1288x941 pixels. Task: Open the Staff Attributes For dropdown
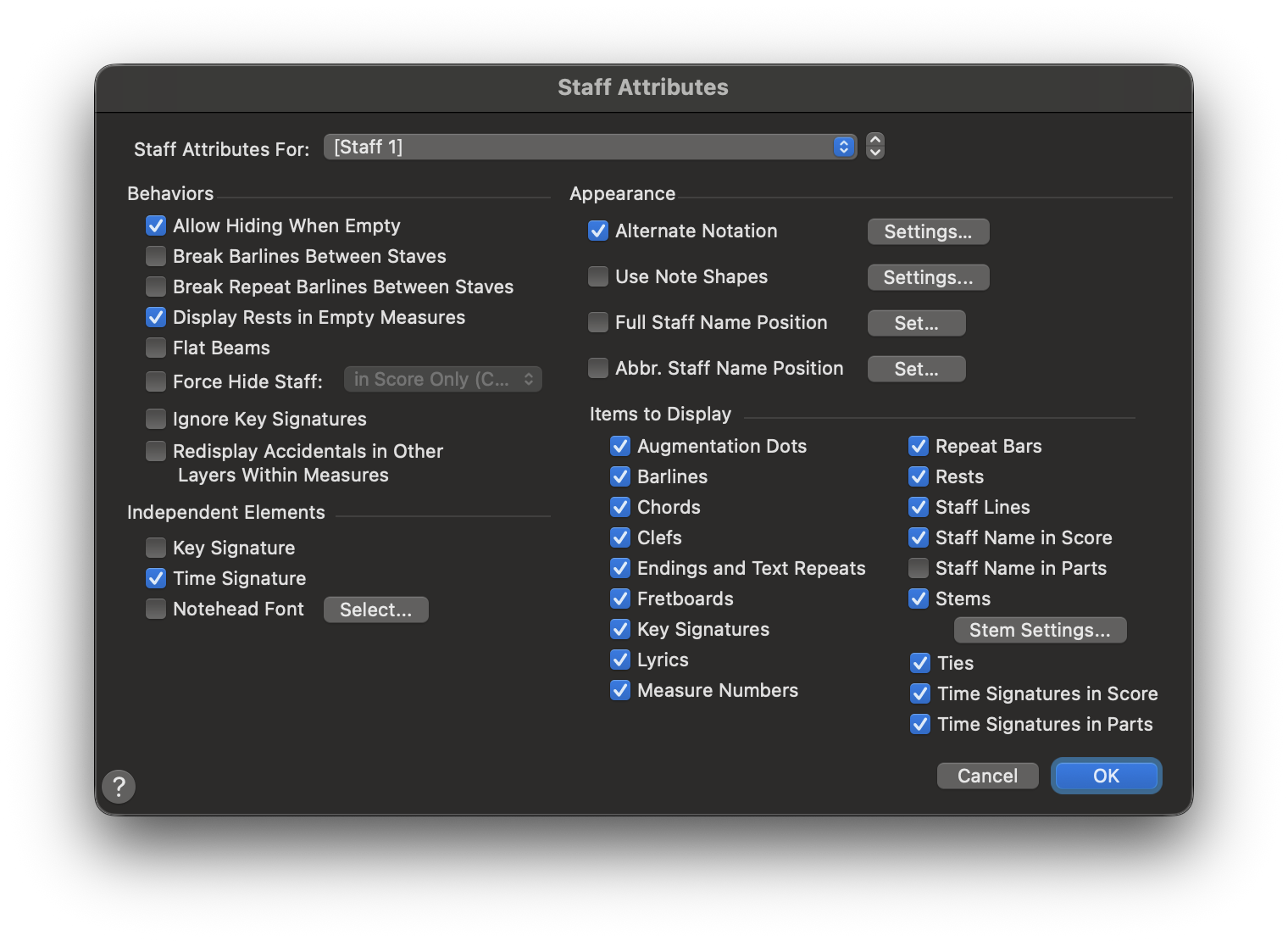590,147
